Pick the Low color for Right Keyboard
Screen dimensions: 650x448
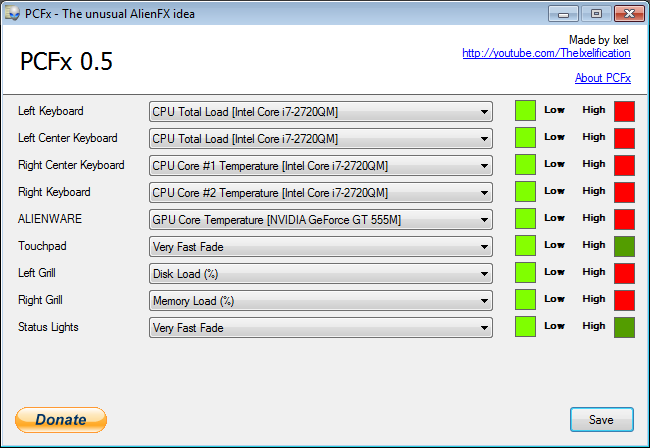[x=525, y=191]
